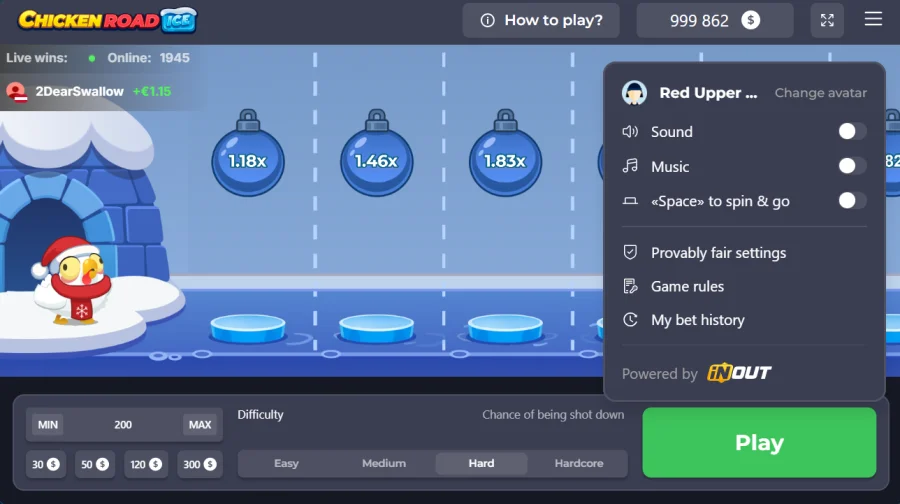This screenshot has height=504, width=900.
Task: Click the info icon beside How to play
Action: pyautogui.click(x=487, y=21)
